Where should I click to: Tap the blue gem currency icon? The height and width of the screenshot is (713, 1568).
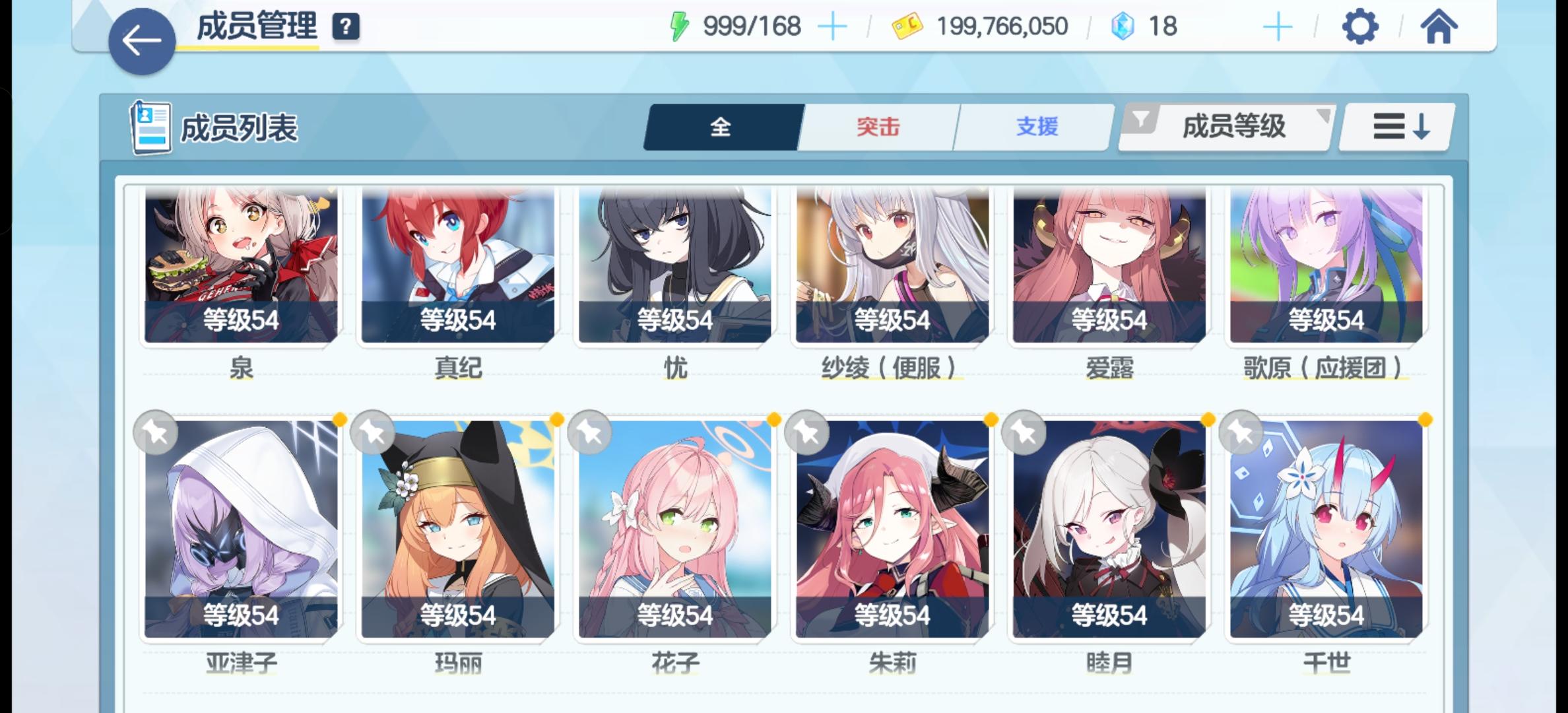pos(1123,27)
